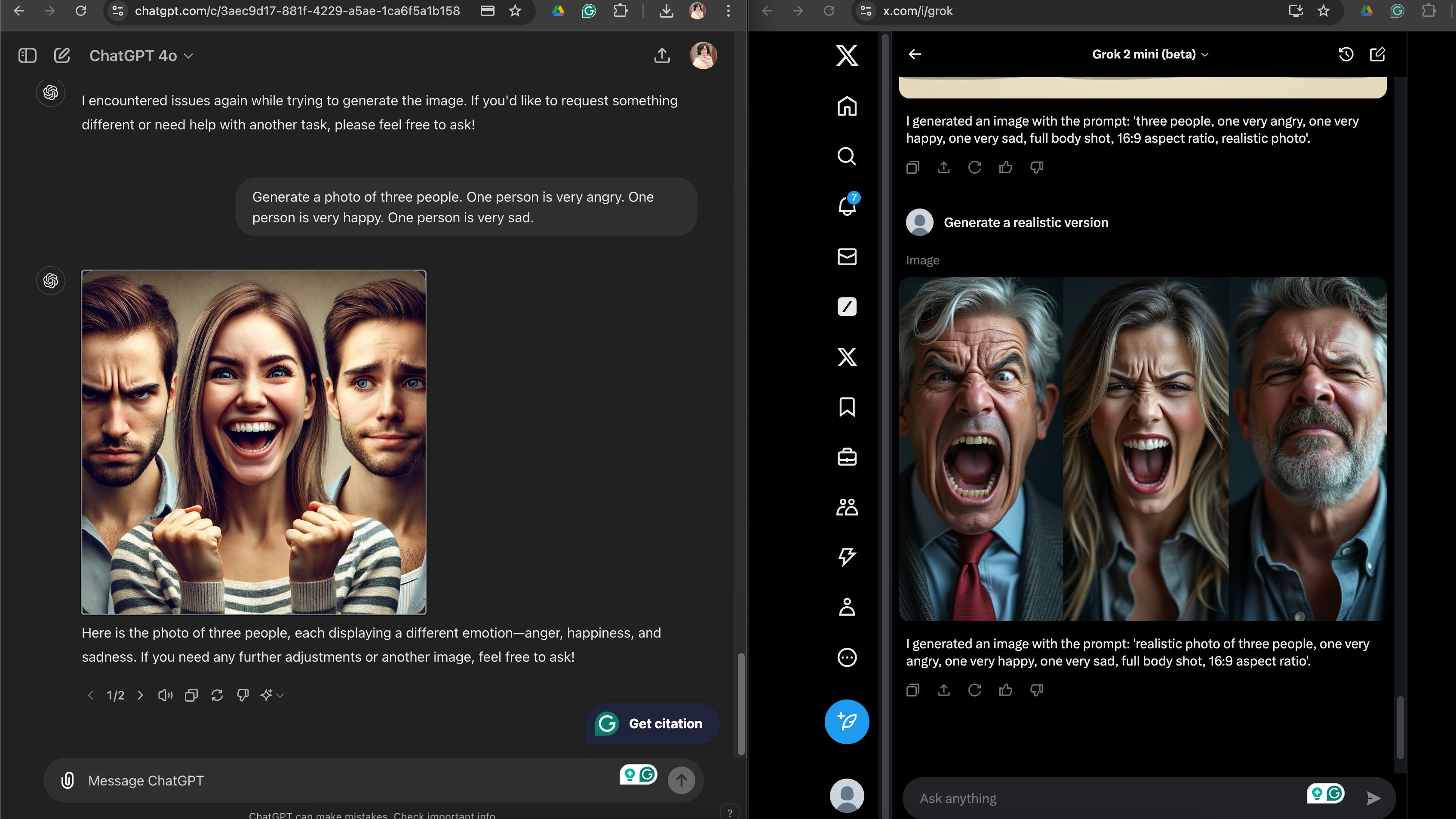Open X Messages envelope icon

(847, 257)
